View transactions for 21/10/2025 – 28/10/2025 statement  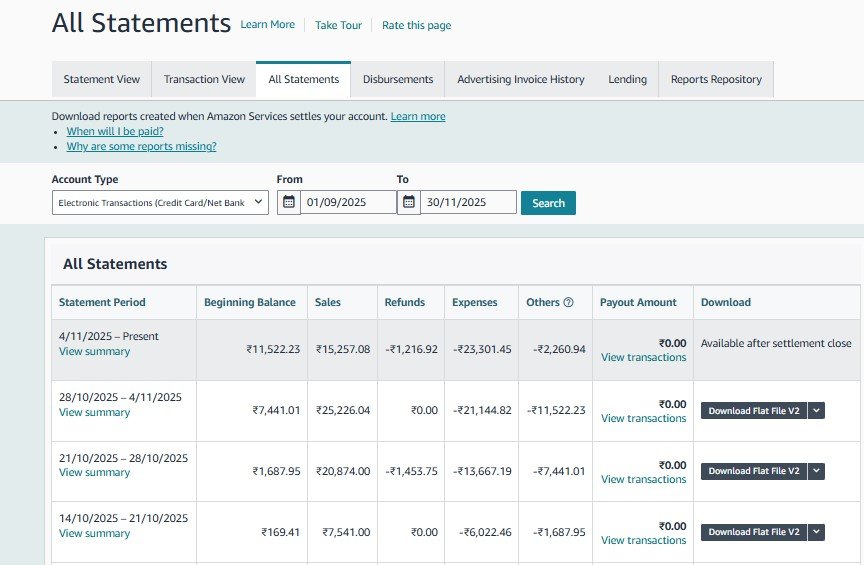click(x=644, y=479)
